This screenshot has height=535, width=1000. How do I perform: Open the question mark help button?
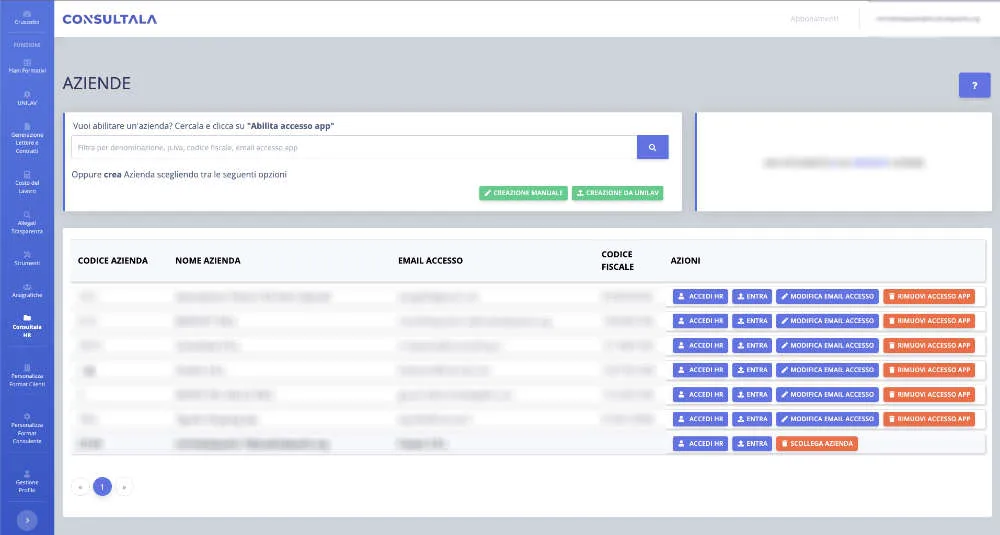tap(973, 85)
